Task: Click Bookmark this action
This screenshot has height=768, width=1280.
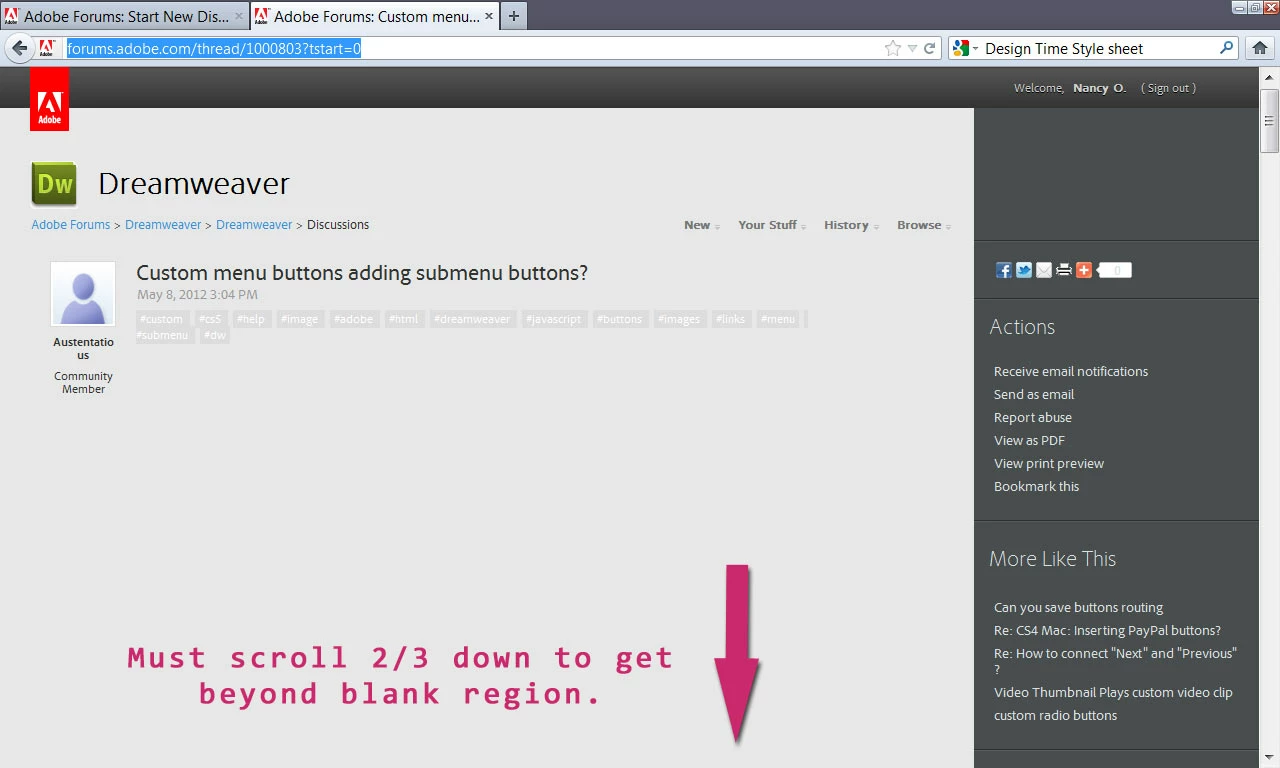Action: tap(1037, 486)
